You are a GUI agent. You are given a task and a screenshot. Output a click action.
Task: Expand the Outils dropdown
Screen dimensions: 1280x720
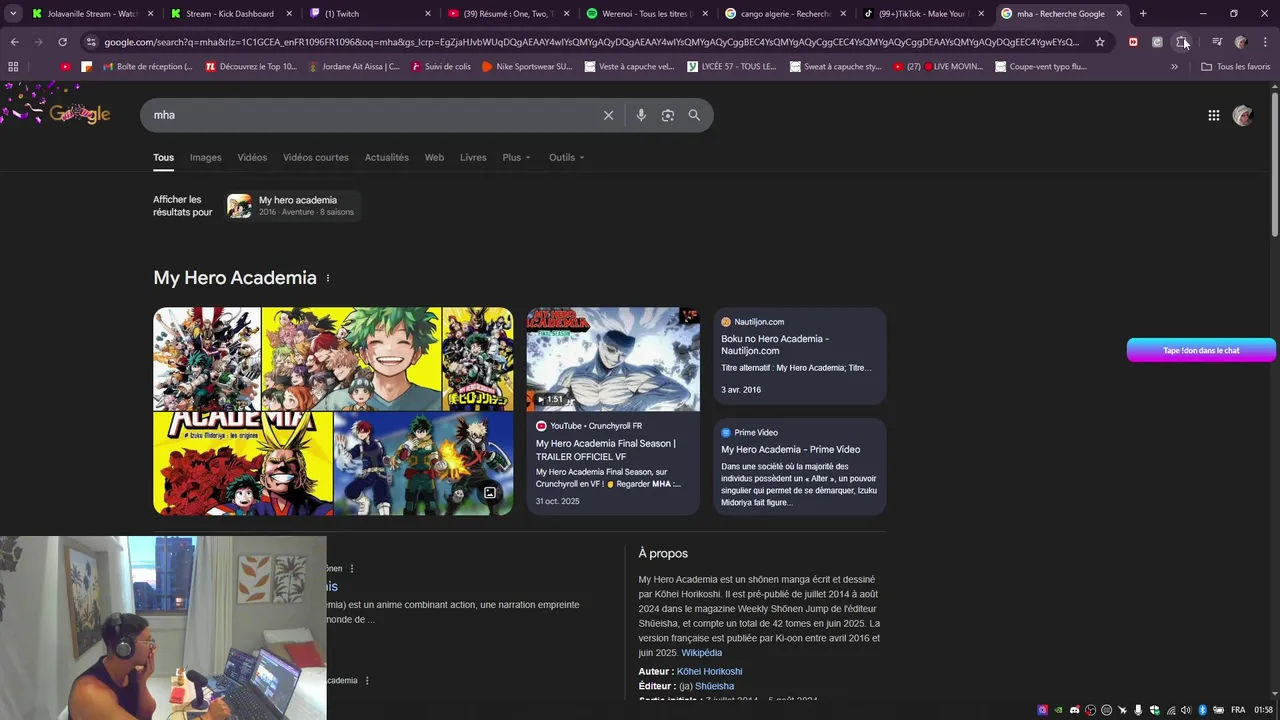[x=566, y=157]
